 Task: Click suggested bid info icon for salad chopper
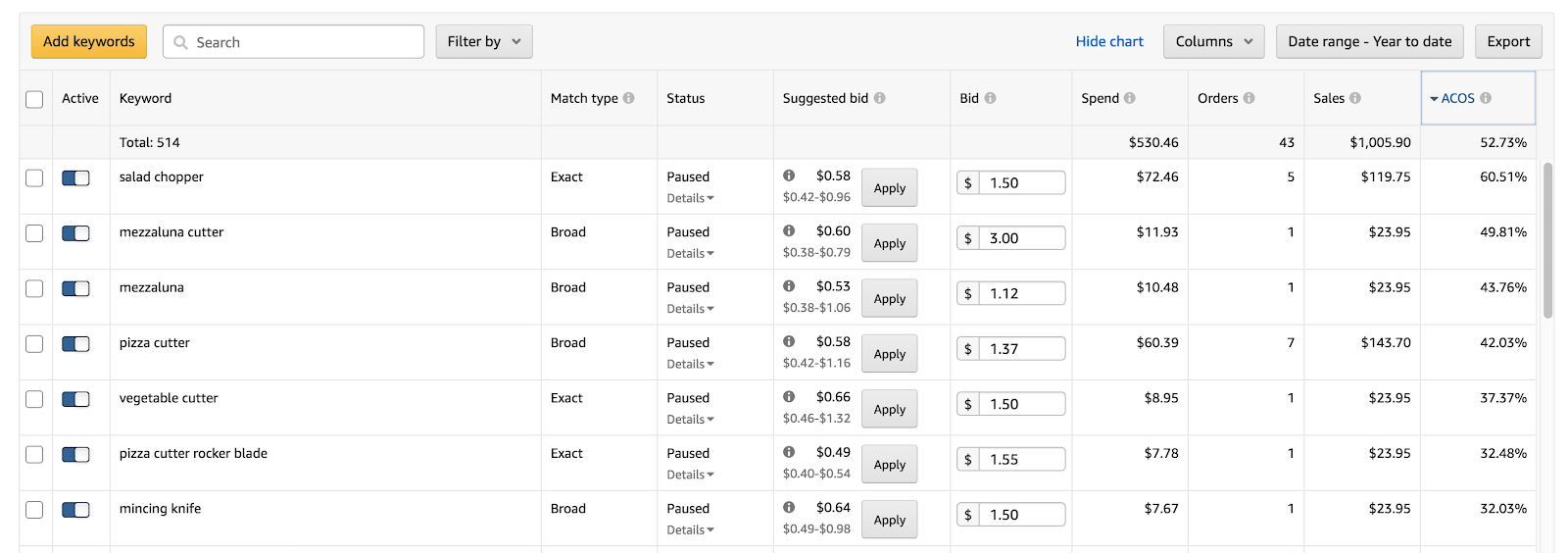[x=789, y=176]
